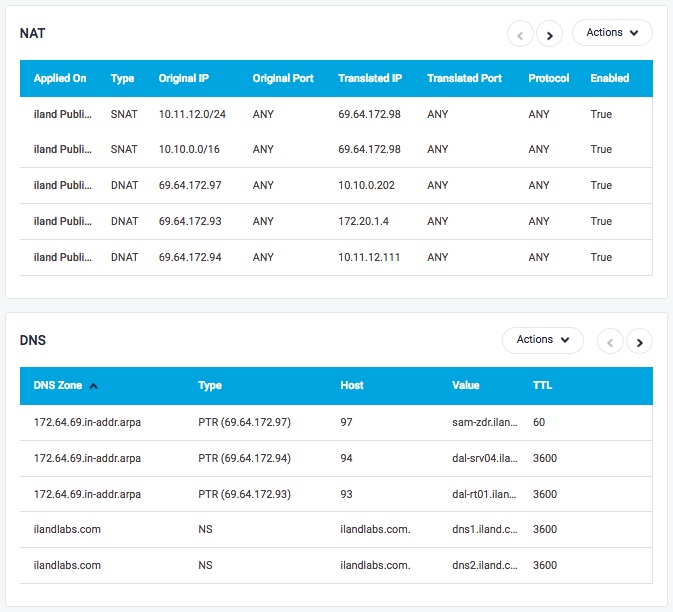This screenshot has height=612, width=673.
Task: Sort NAT table by Type column
Action: 122,78
